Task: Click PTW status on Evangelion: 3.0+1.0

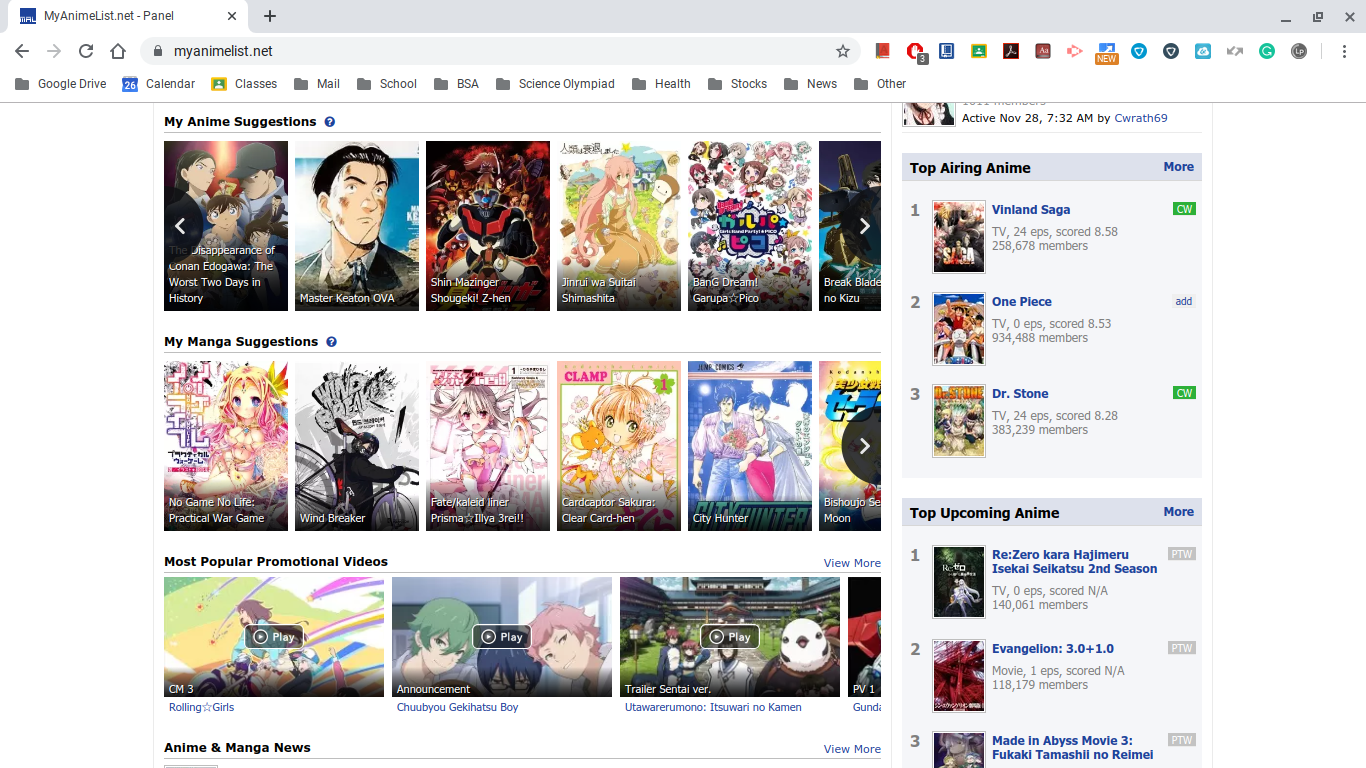Action: tap(1182, 648)
